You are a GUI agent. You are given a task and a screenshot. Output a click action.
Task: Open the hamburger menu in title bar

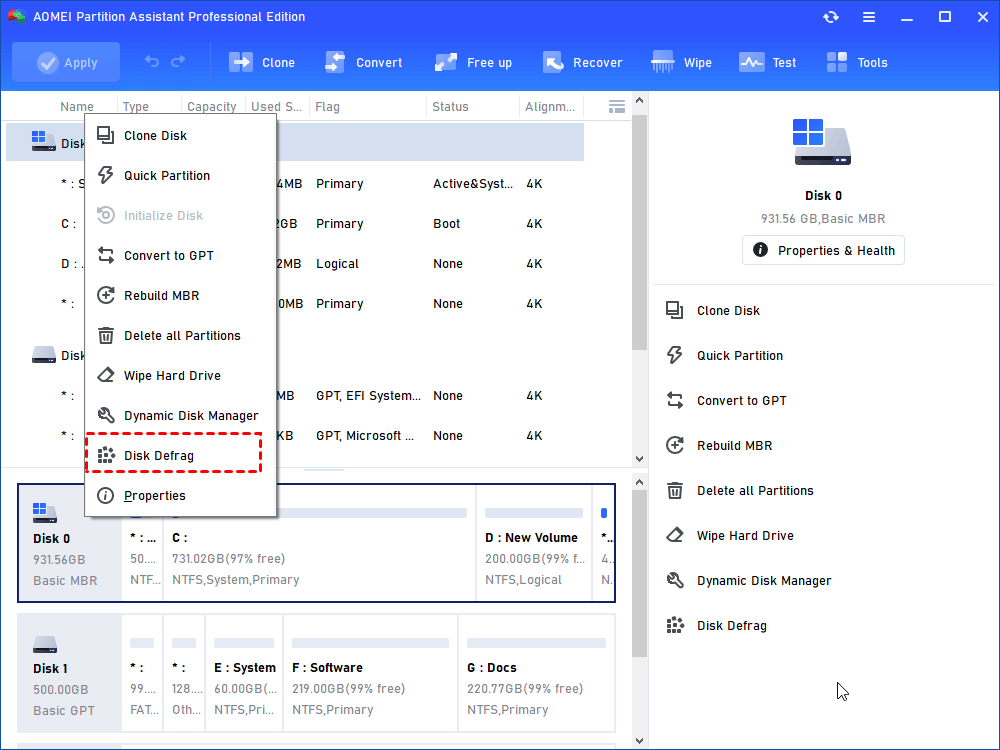869,17
